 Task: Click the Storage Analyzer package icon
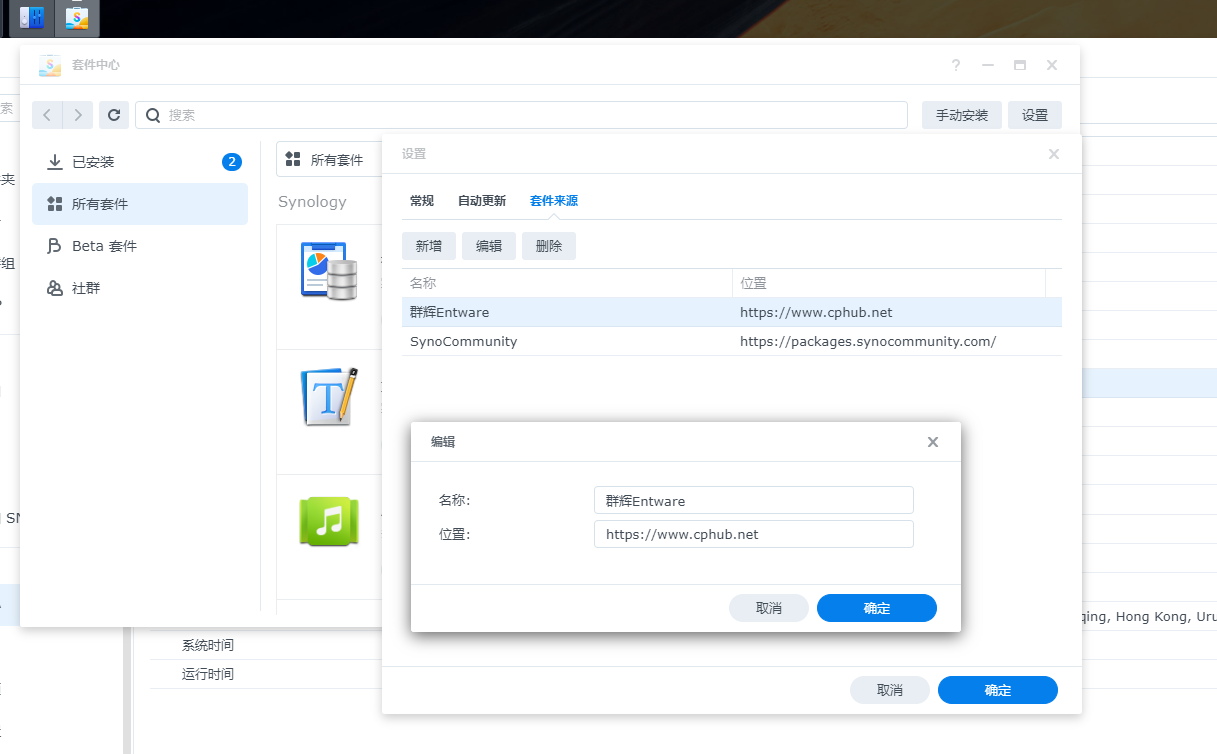(x=329, y=270)
